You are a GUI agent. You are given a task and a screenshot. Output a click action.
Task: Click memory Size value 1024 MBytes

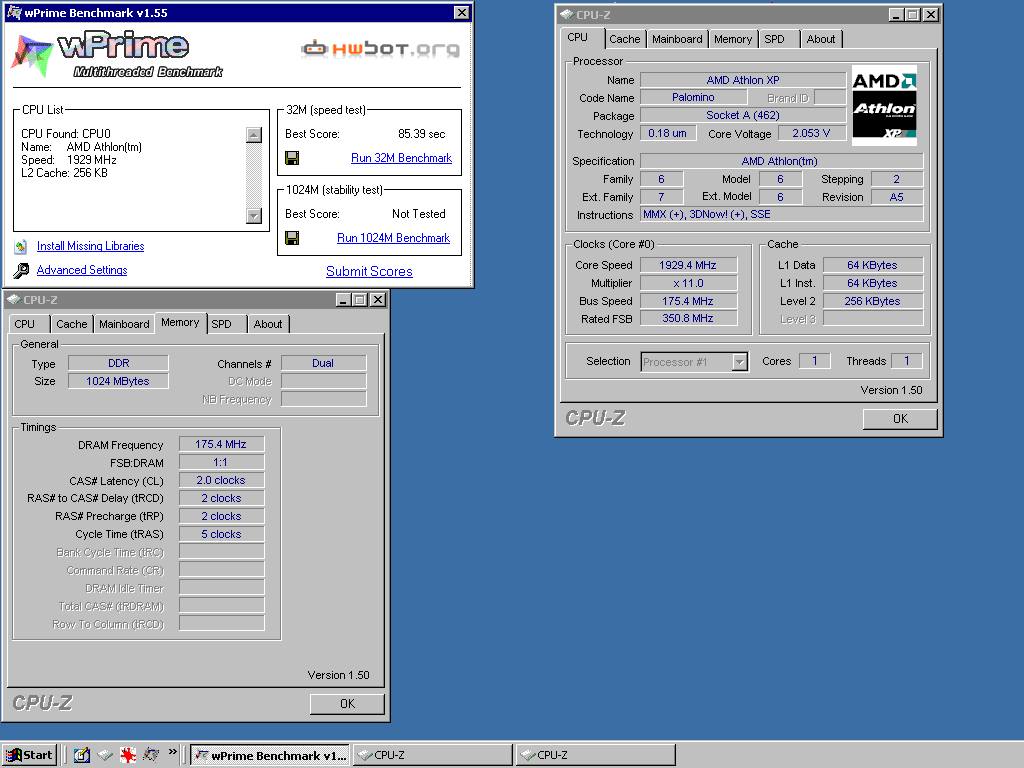pyautogui.click(x=118, y=381)
